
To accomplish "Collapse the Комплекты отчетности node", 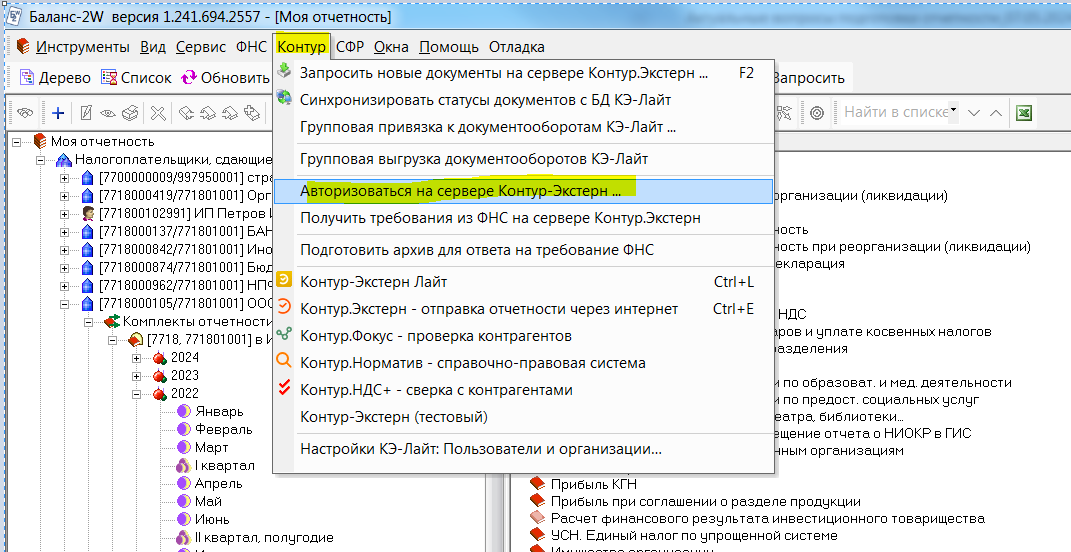I will pos(89,321).
